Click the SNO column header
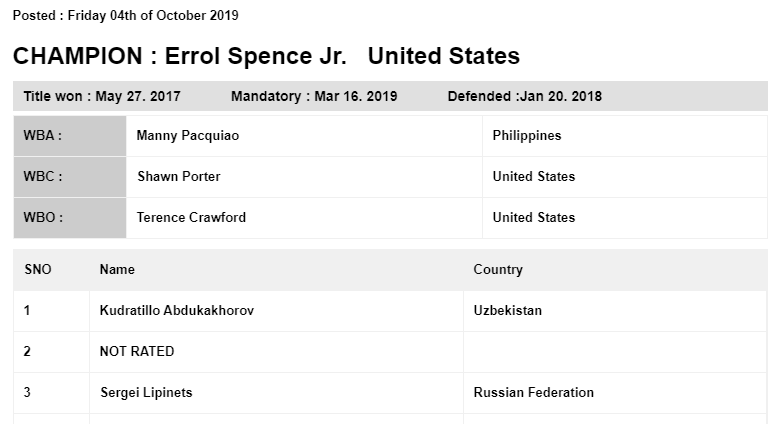Image resolution: width=780 pixels, height=424 pixels. pyautogui.click(x=38, y=269)
